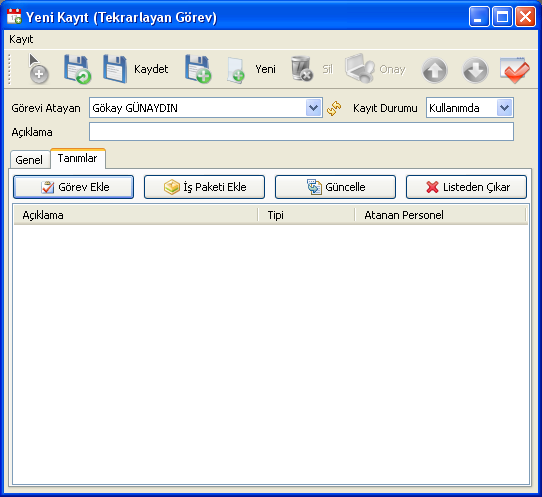The width and height of the screenshot is (542, 497).
Task: Click the Görev Ekle button
Action: click(73, 187)
